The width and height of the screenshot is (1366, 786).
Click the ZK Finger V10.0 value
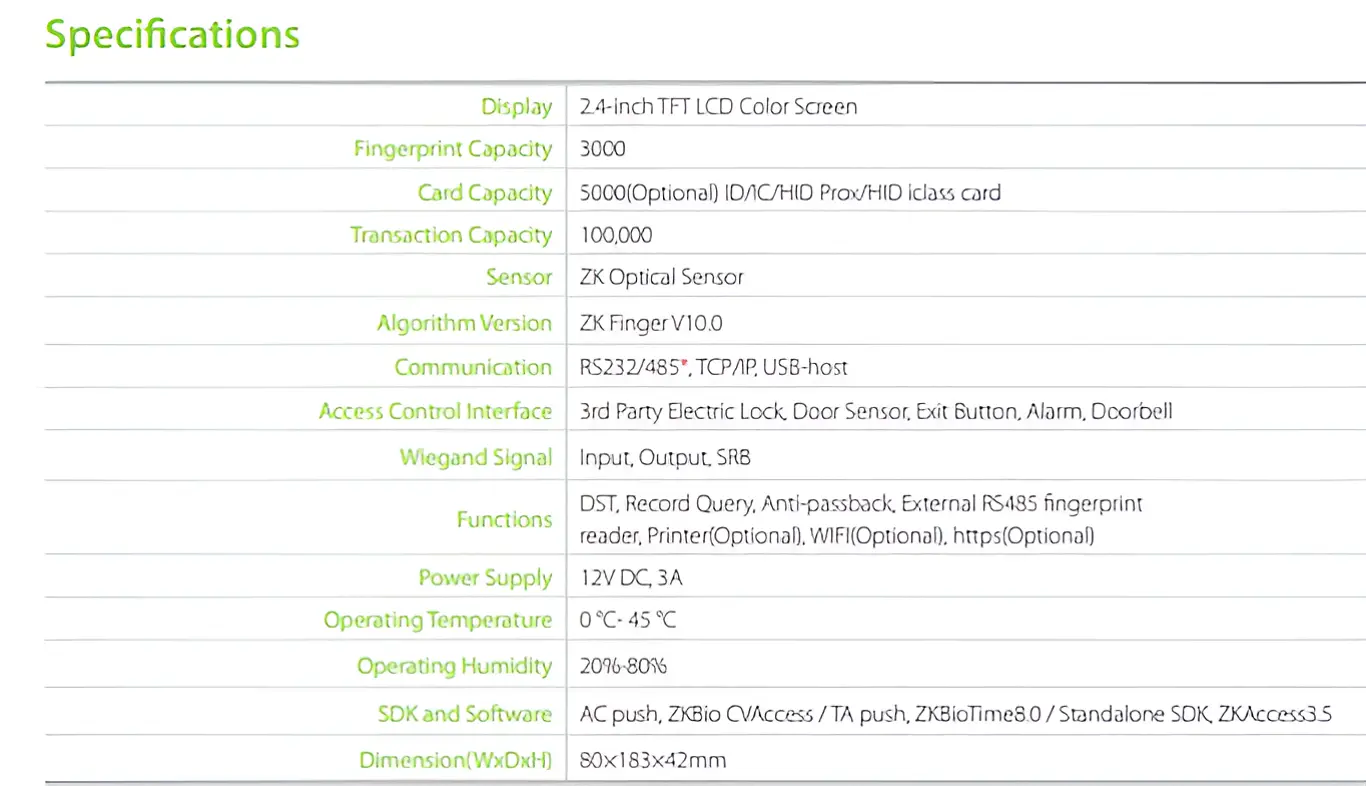coord(650,324)
